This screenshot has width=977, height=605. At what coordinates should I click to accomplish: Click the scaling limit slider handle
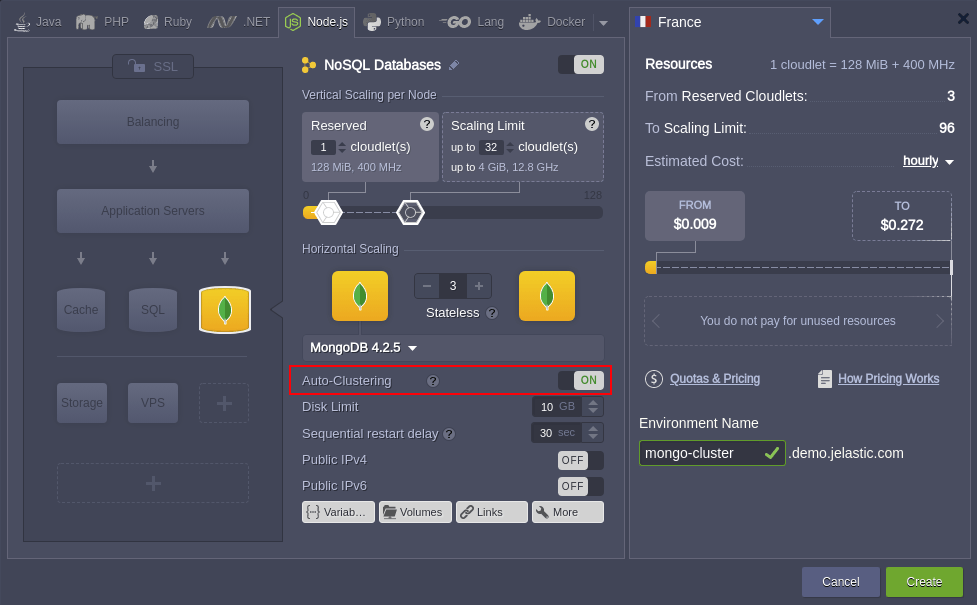click(x=411, y=212)
